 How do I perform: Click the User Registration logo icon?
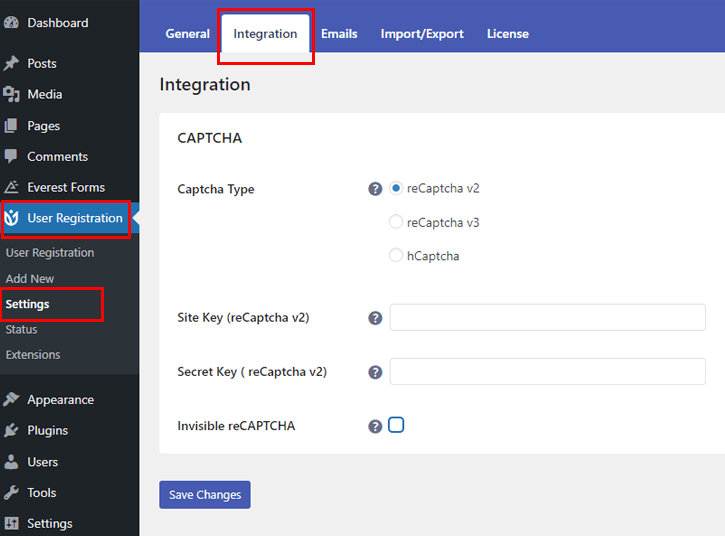(12, 218)
